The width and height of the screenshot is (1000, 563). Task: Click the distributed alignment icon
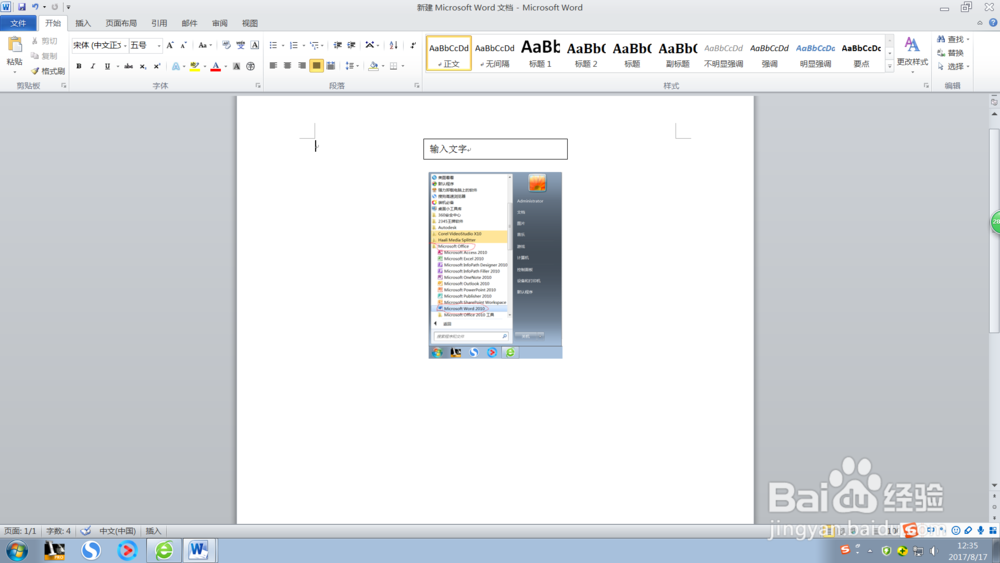click(330, 66)
